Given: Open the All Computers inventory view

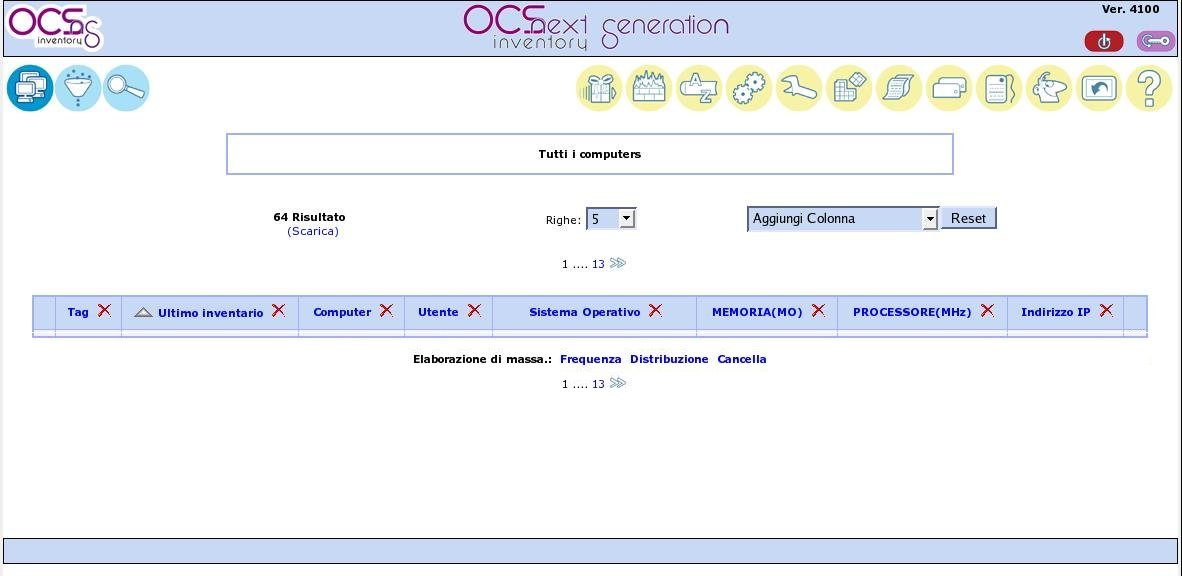Looking at the screenshot, I should pyautogui.click(x=30, y=88).
